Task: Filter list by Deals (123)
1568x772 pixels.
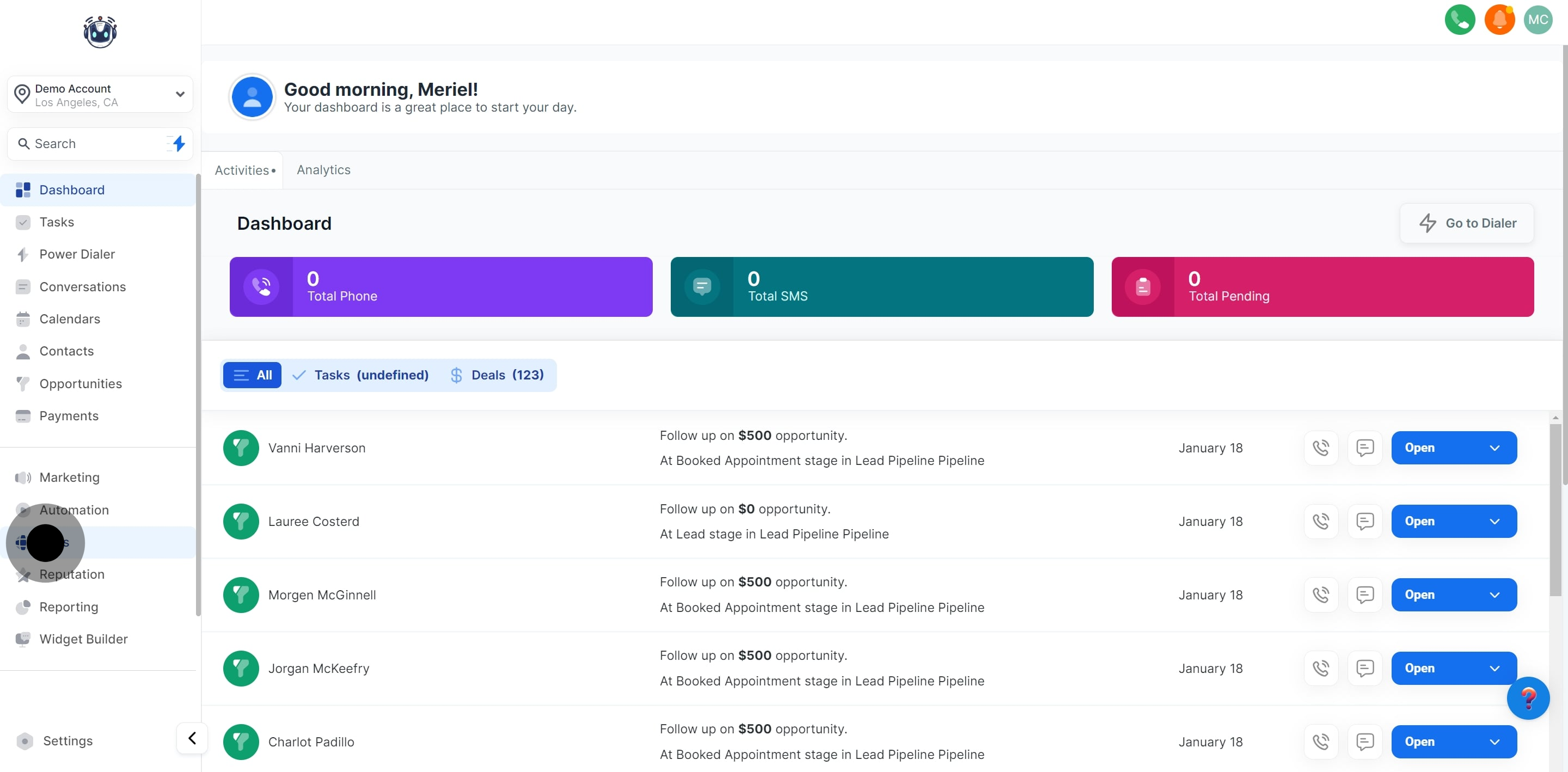Action: [x=497, y=375]
